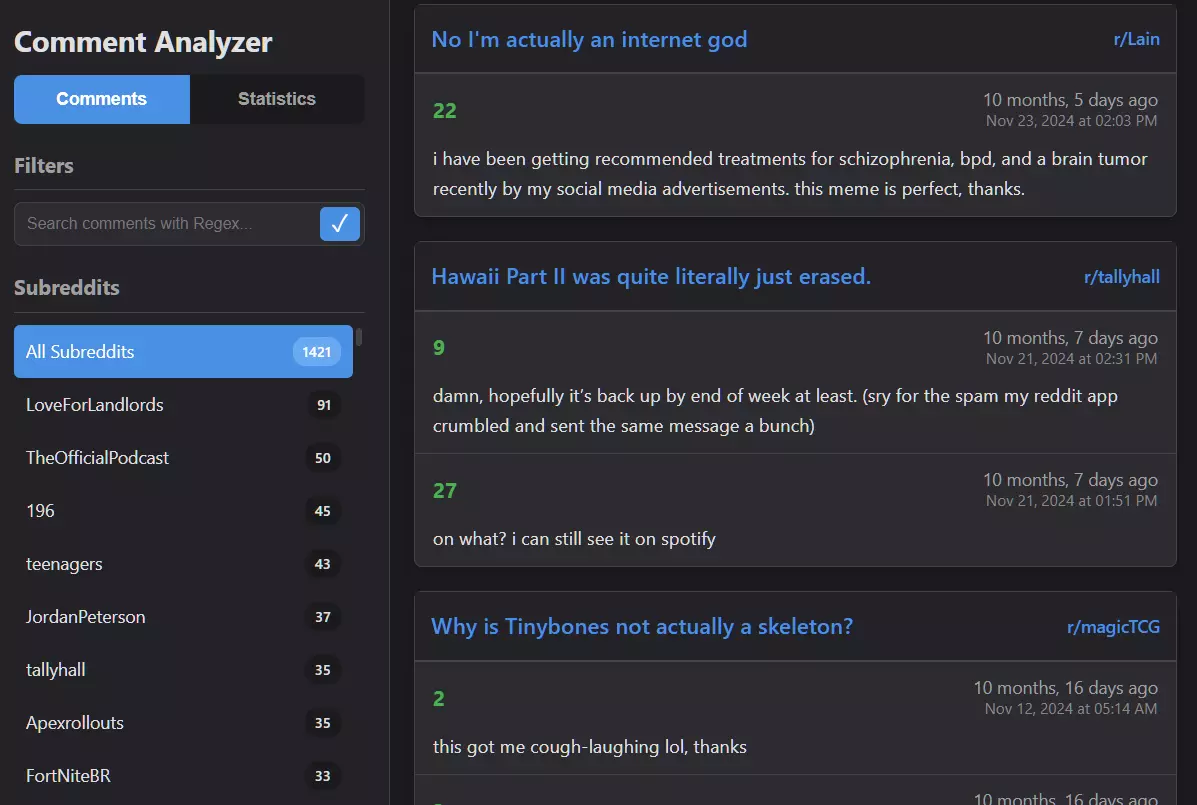Screen dimensions: 1197x805
Task: Open the r/magicTCG subreddit link
Action: click(x=1113, y=627)
